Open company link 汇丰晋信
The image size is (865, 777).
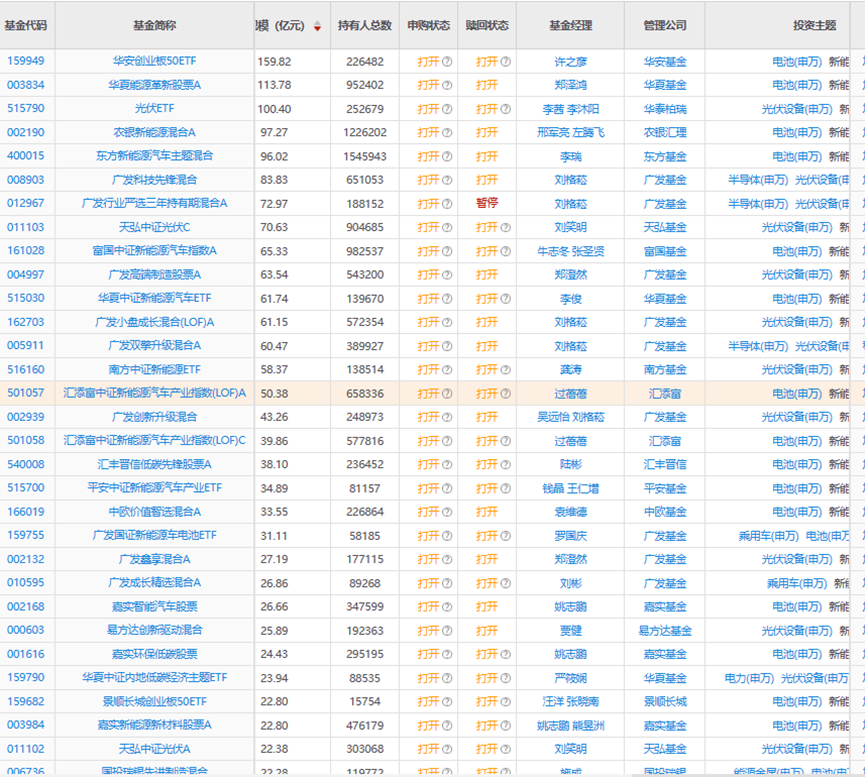[x=665, y=465]
